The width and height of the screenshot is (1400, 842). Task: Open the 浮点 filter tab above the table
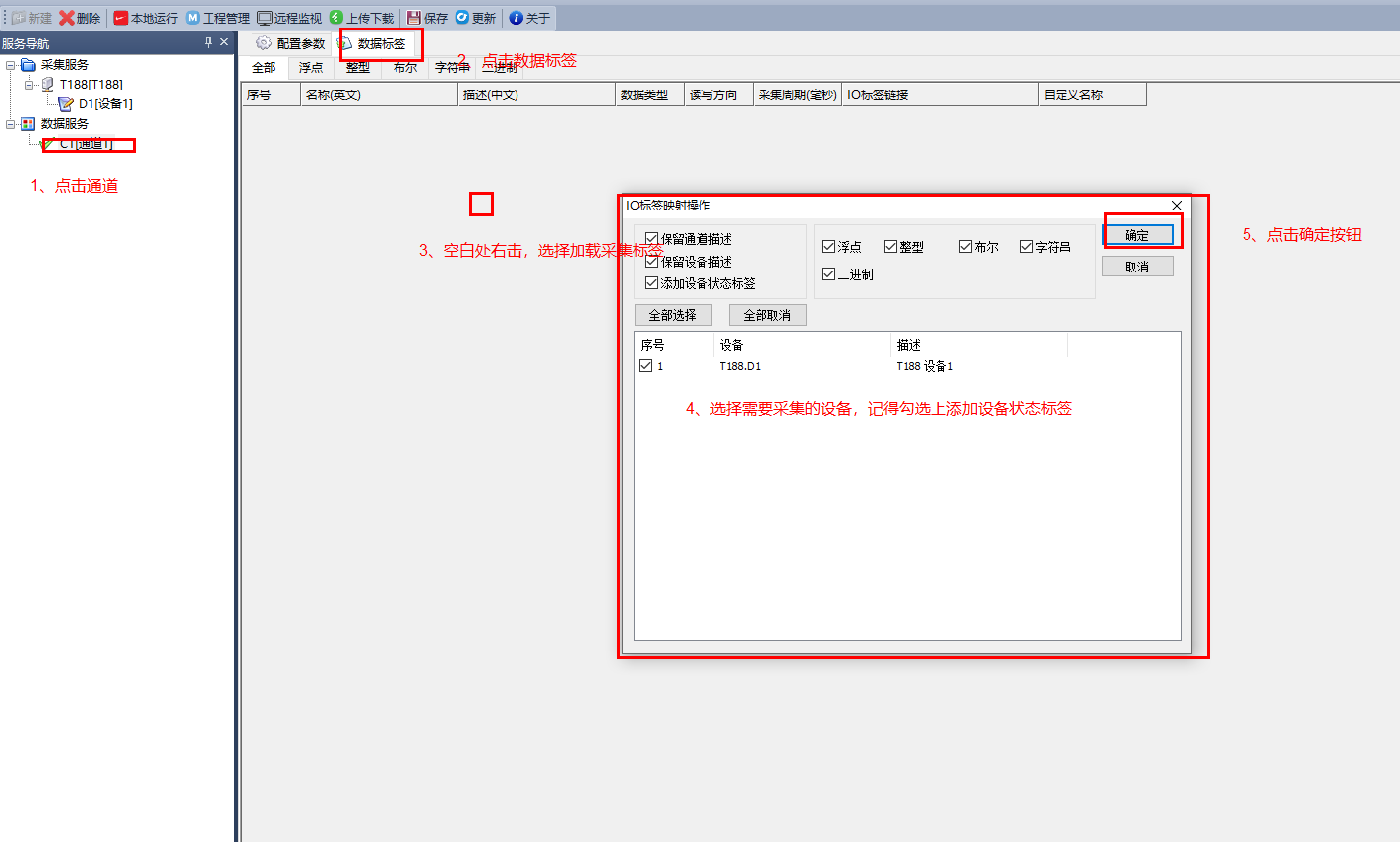[x=311, y=68]
